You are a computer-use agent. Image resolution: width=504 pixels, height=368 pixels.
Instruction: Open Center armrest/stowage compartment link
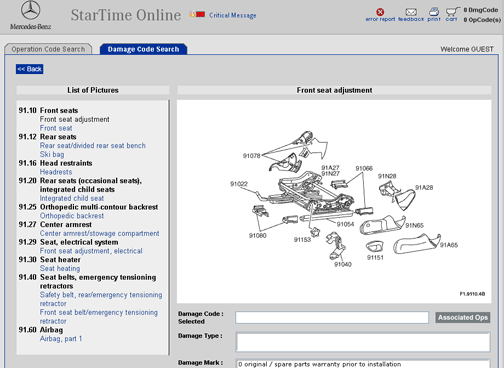pos(99,233)
